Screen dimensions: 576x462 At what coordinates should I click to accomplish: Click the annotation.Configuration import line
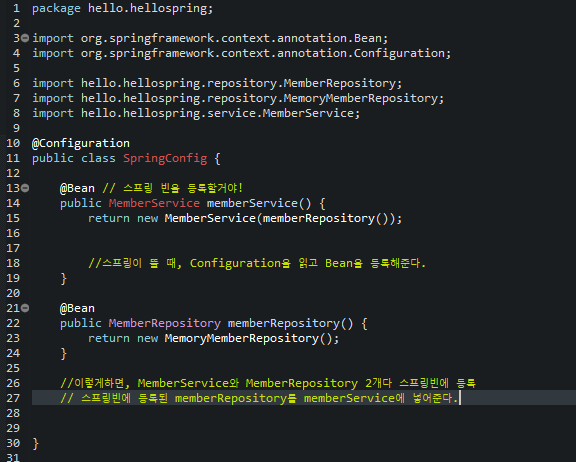pos(241,54)
